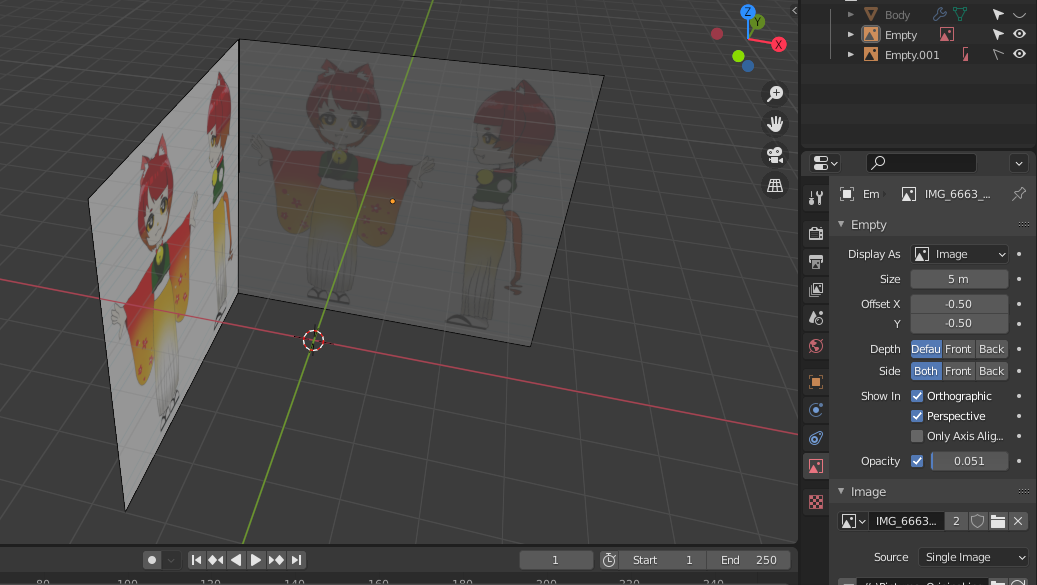Open the Source Single Image dropdown

tap(973, 557)
